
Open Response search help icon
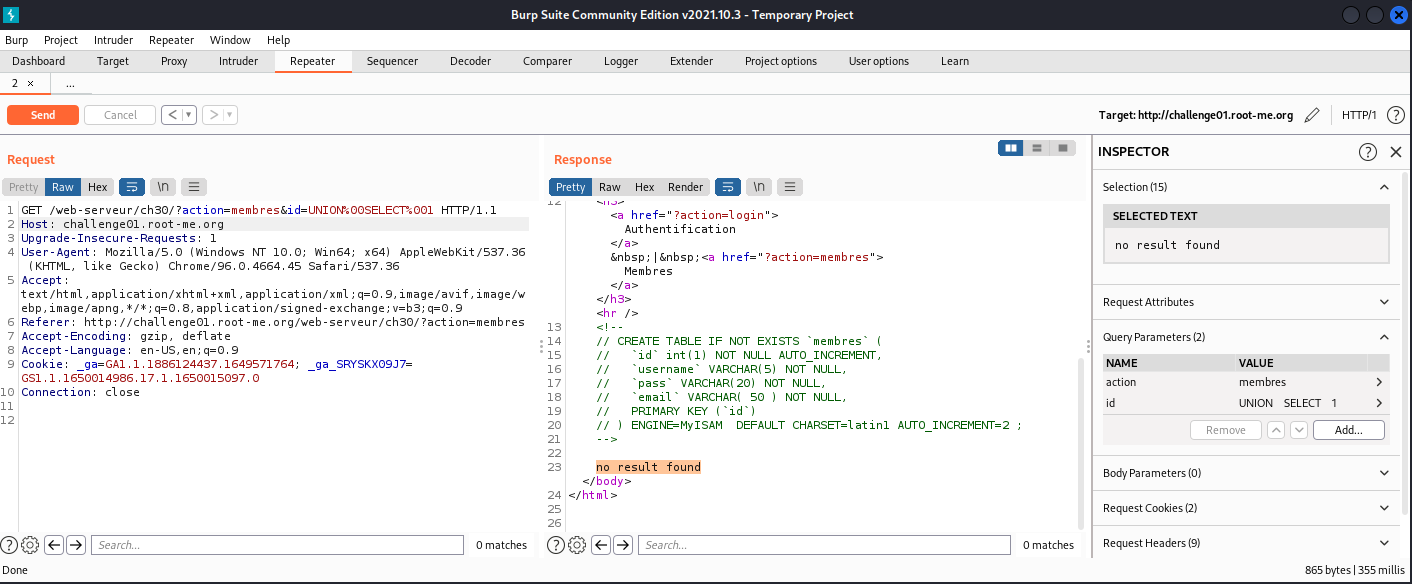pos(556,545)
